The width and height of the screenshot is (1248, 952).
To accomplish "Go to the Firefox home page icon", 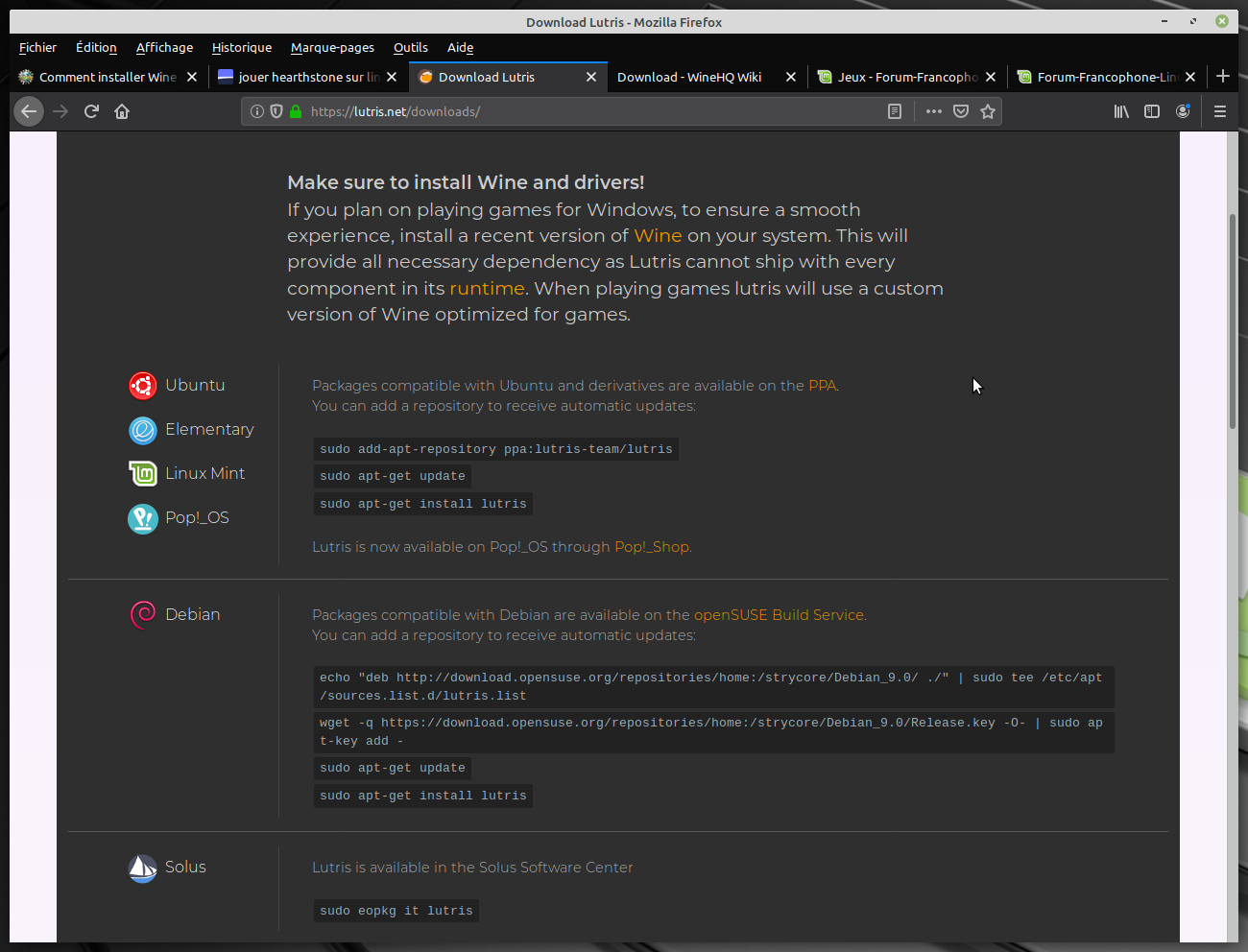I will tap(122, 111).
